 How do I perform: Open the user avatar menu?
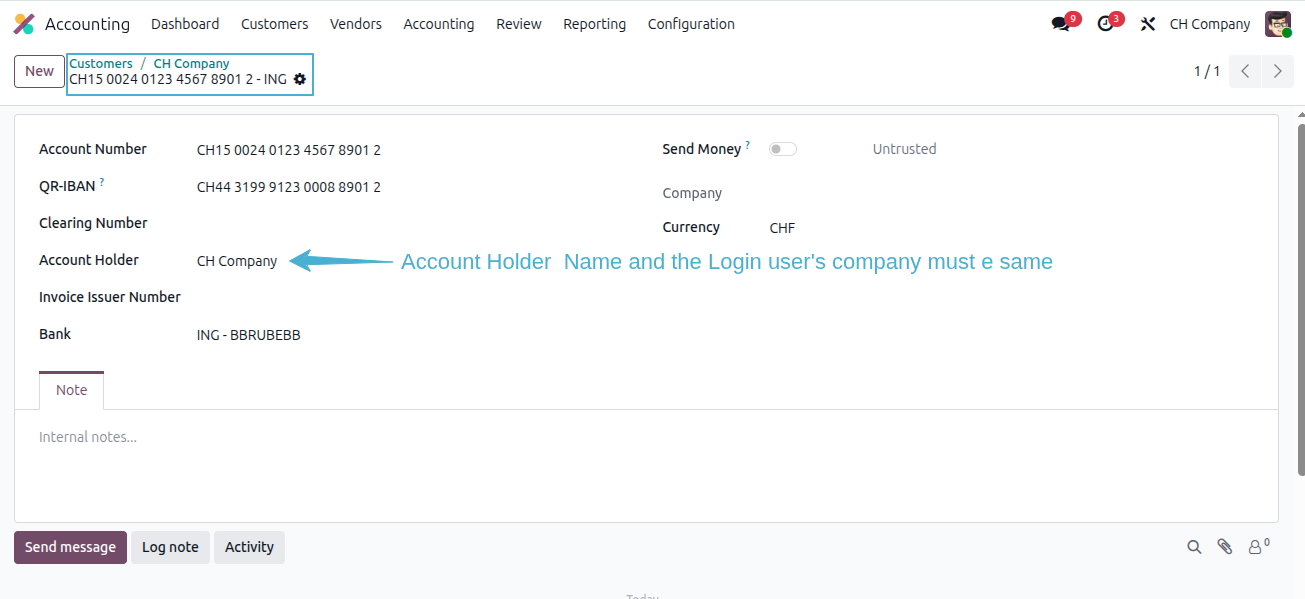point(1278,24)
